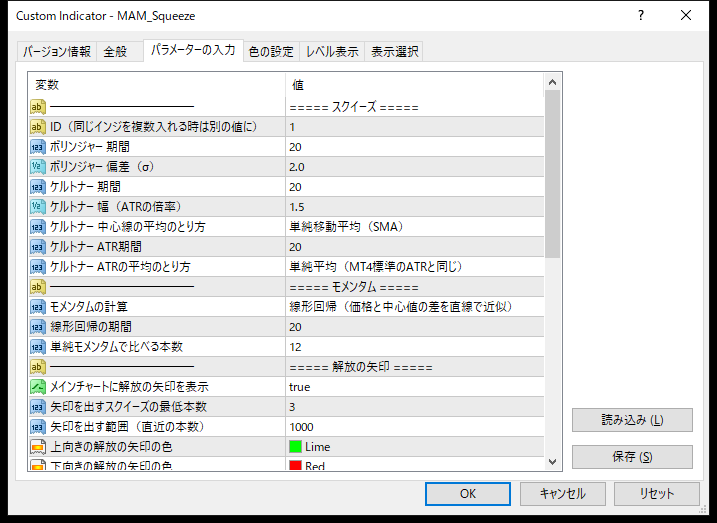
Task: Click the キャンセル button
Action: point(562,494)
